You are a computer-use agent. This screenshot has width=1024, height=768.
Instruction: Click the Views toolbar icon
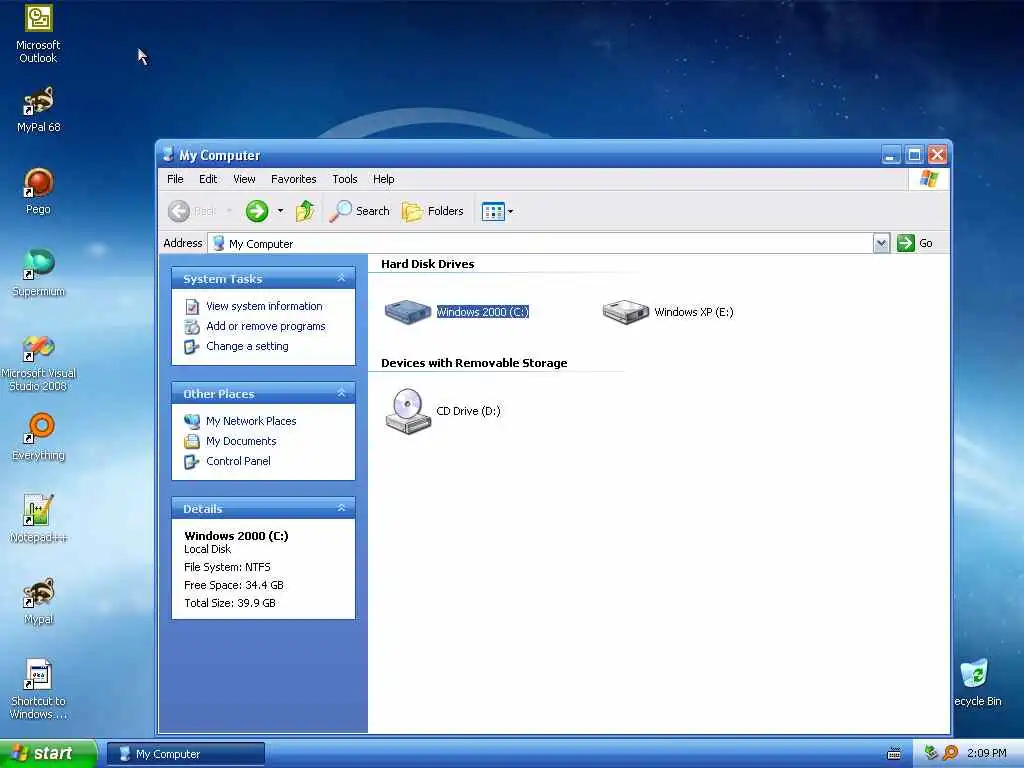click(x=493, y=211)
